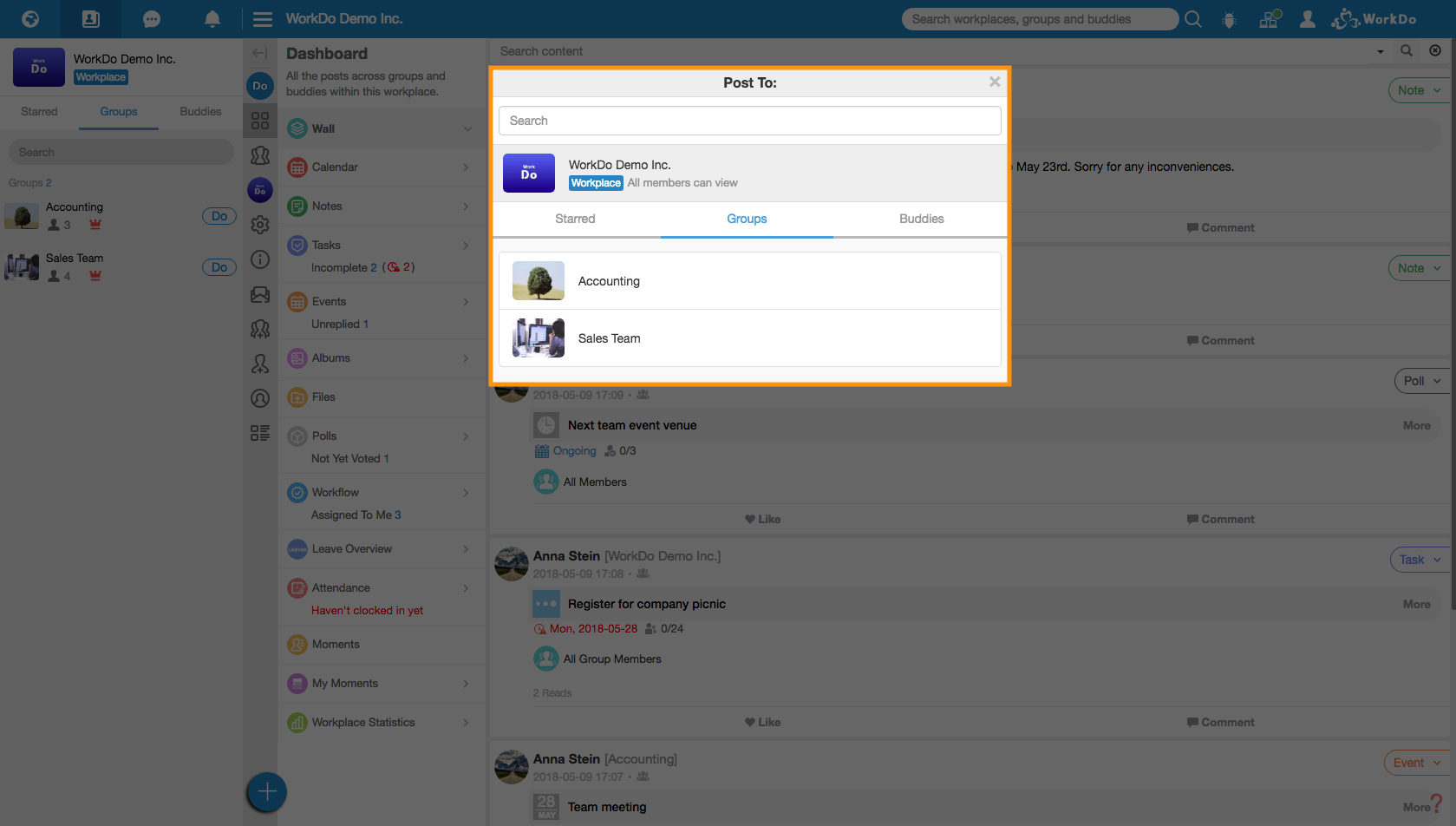The width and height of the screenshot is (1456, 826).
Task: Click the search icon beside Search content
Action: click(1407, 51)
